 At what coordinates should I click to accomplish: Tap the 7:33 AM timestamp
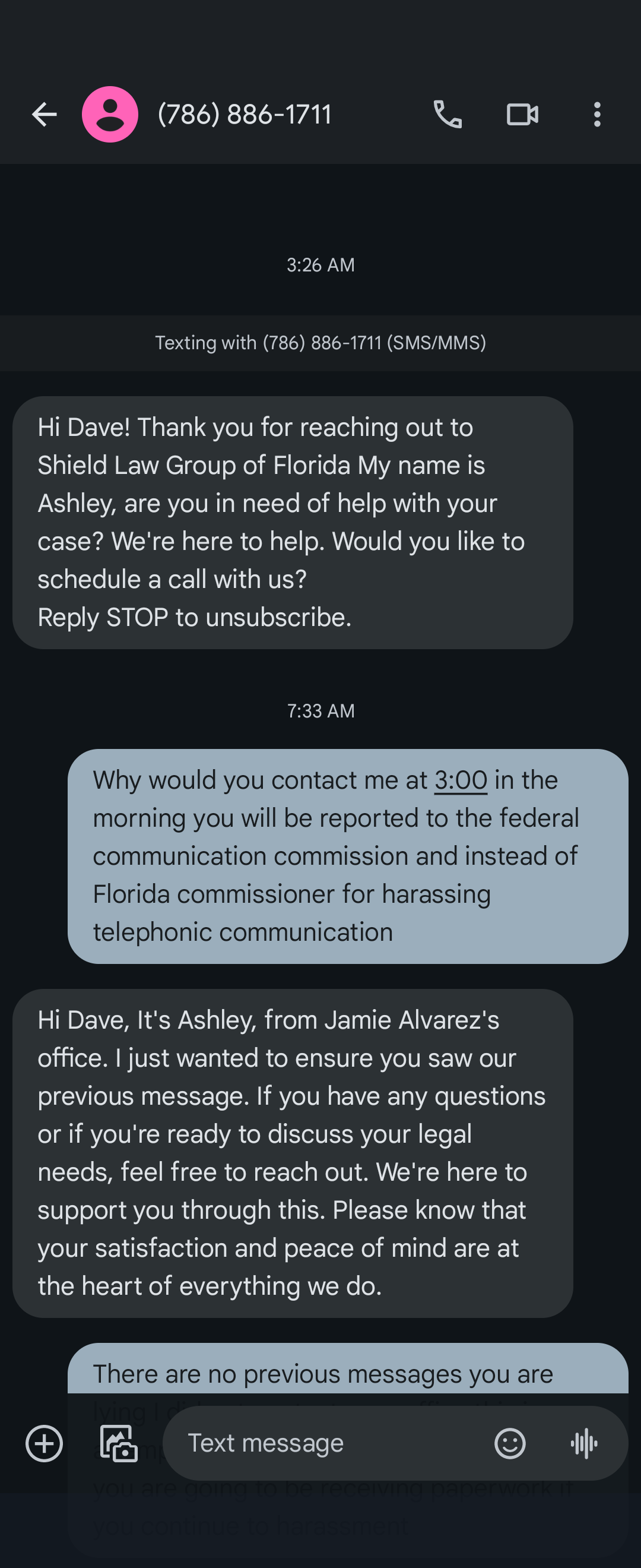coord(320,711)
